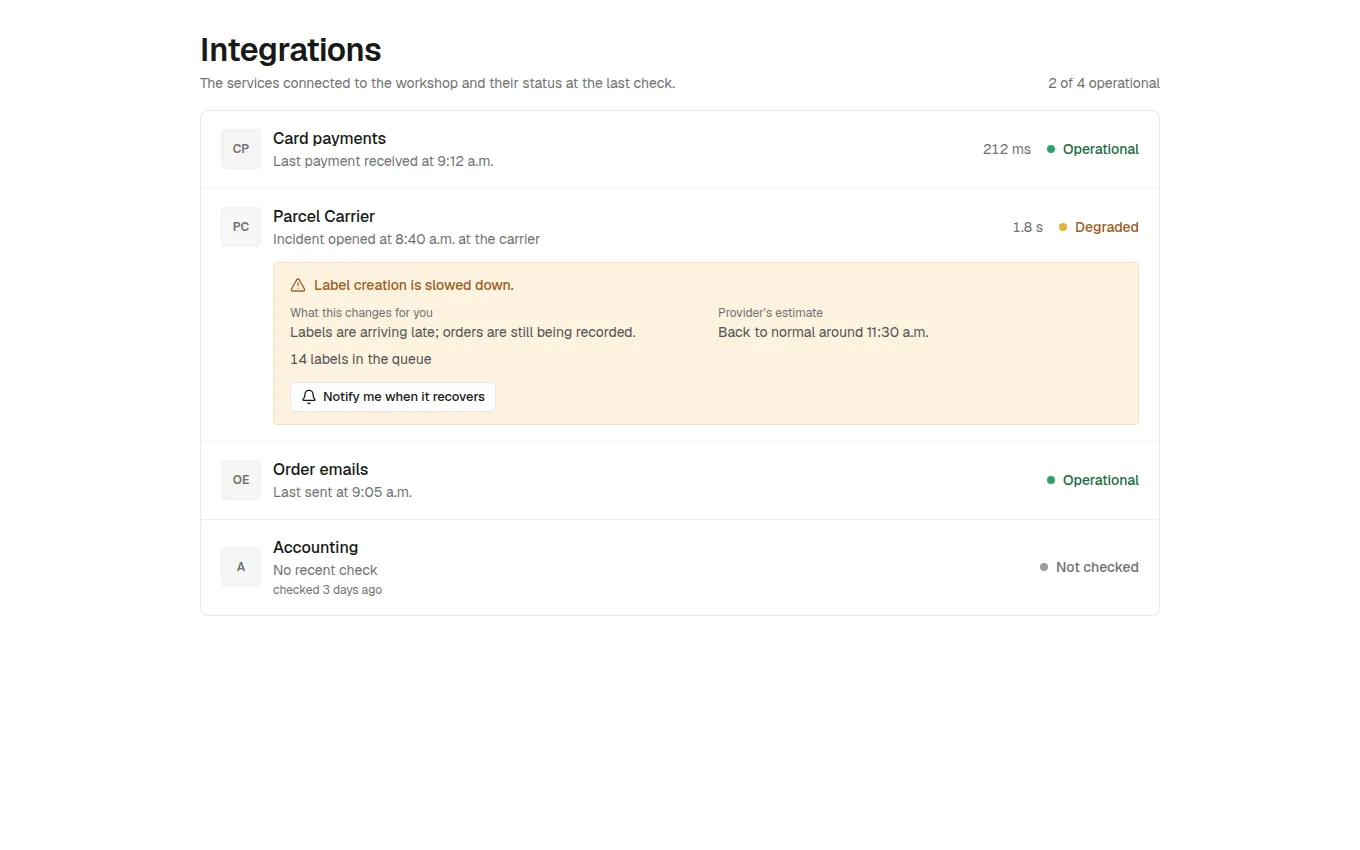The height and width of the screenshot is (850, 1360).
Task: Open the Card payments integration title
Action: pyautogui.click(x=329, y=139)
